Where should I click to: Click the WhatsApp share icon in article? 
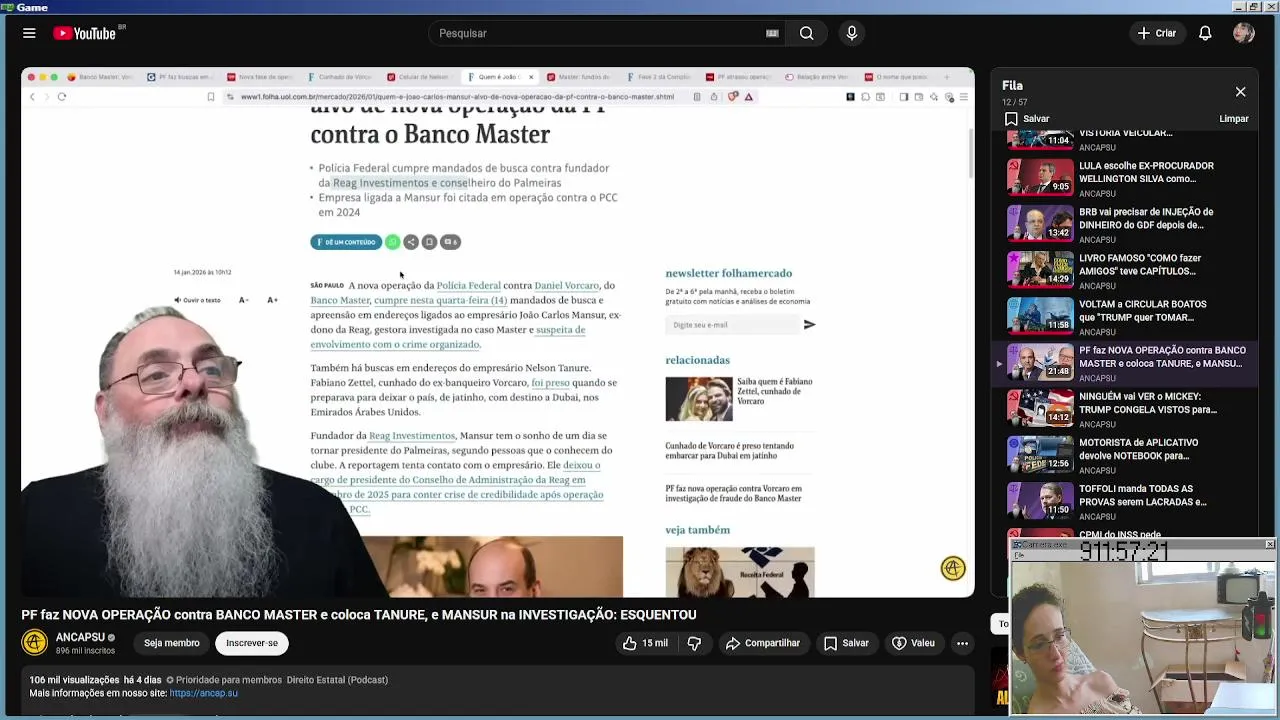click(392, 242)
